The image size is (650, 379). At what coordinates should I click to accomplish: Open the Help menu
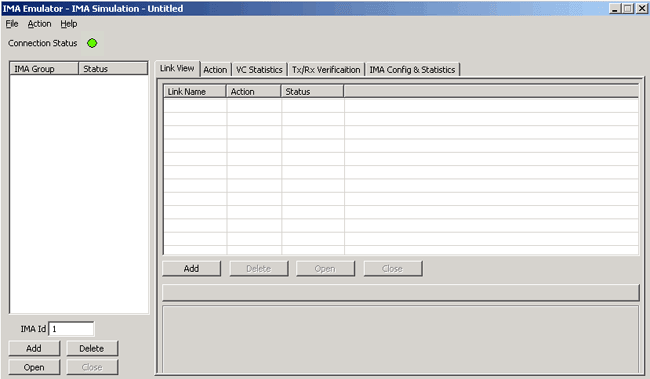pos(69,24)
